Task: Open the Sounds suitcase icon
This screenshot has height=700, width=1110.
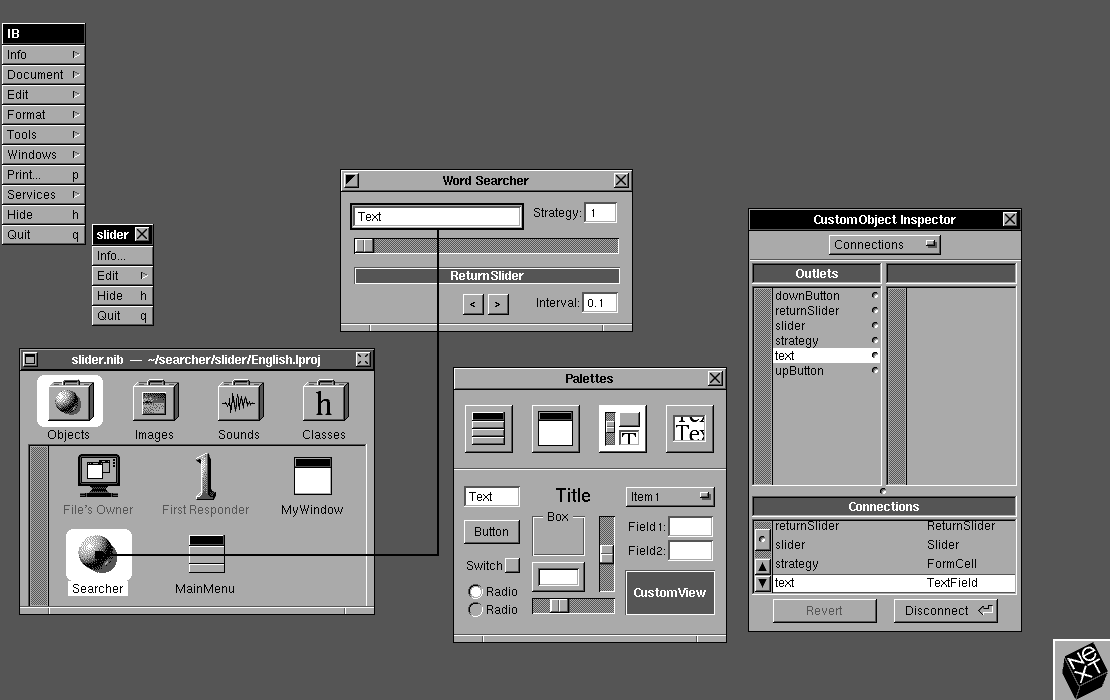Action: (x=238, y=403)
